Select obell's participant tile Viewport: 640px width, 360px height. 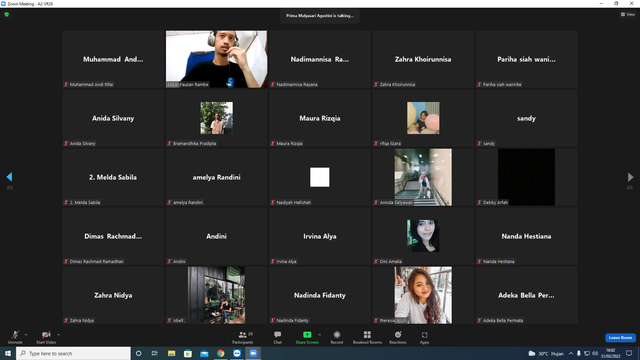tap(216, 295)
